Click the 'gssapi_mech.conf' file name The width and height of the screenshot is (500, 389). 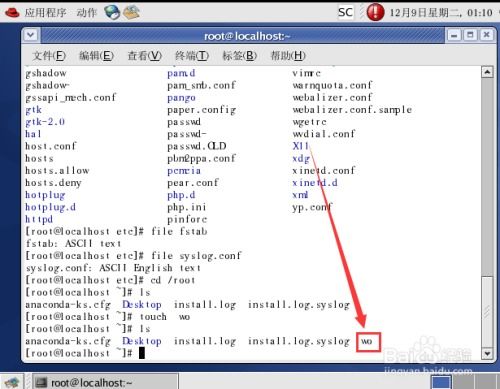click(x=70, y=98)
